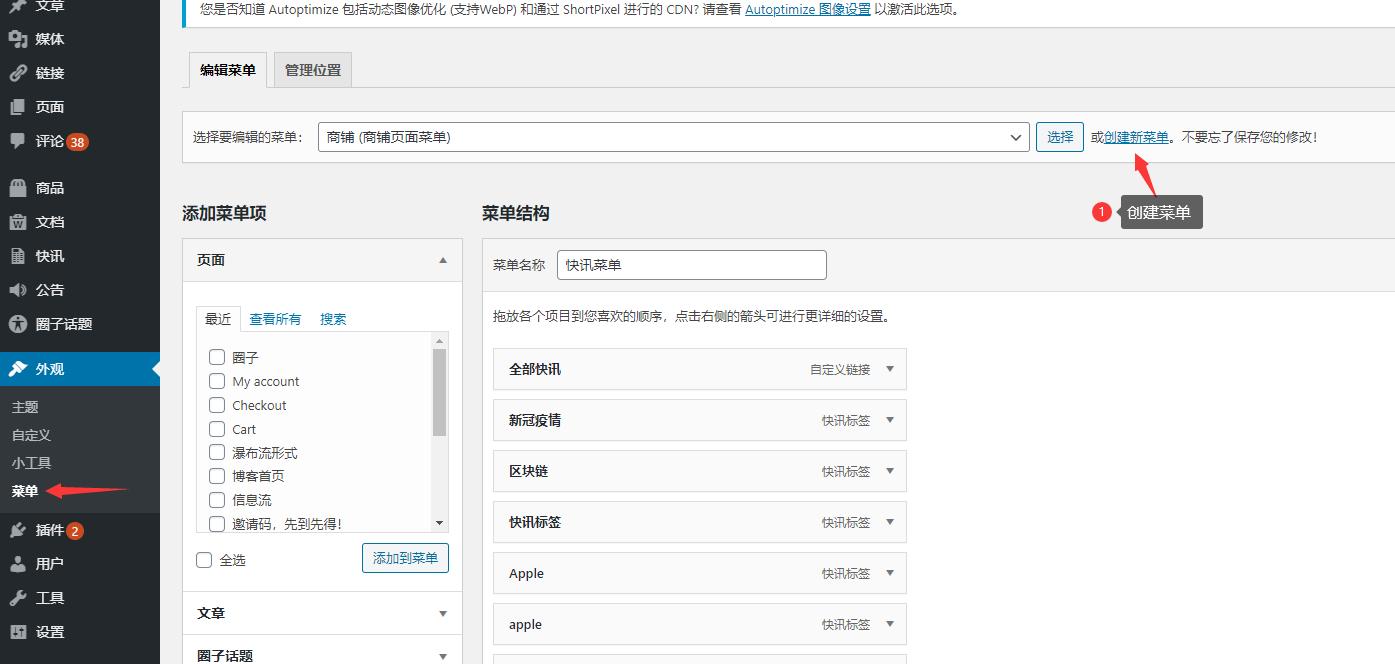Click the 外观 appearance brush icon

18,369
